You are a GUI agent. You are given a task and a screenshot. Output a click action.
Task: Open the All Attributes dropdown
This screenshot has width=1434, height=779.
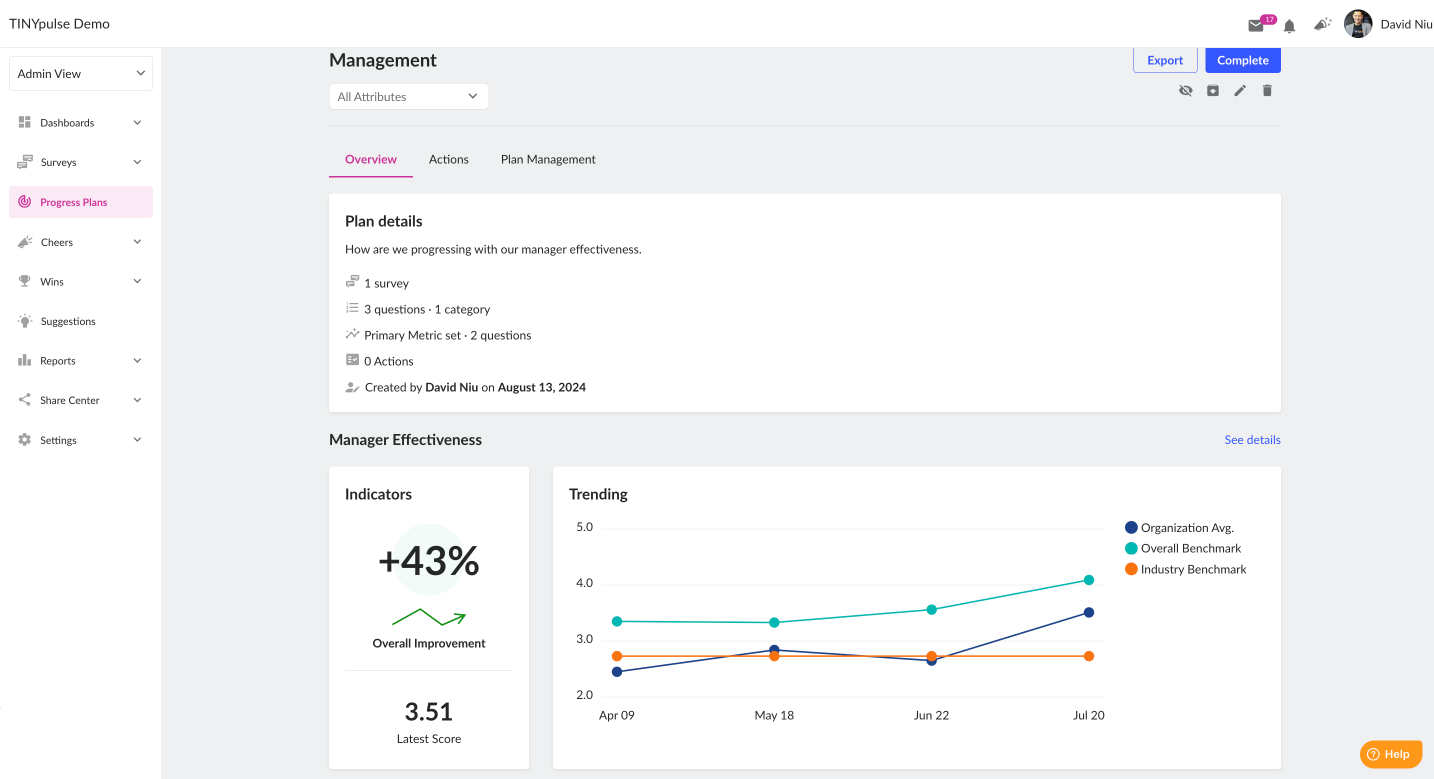409,97
